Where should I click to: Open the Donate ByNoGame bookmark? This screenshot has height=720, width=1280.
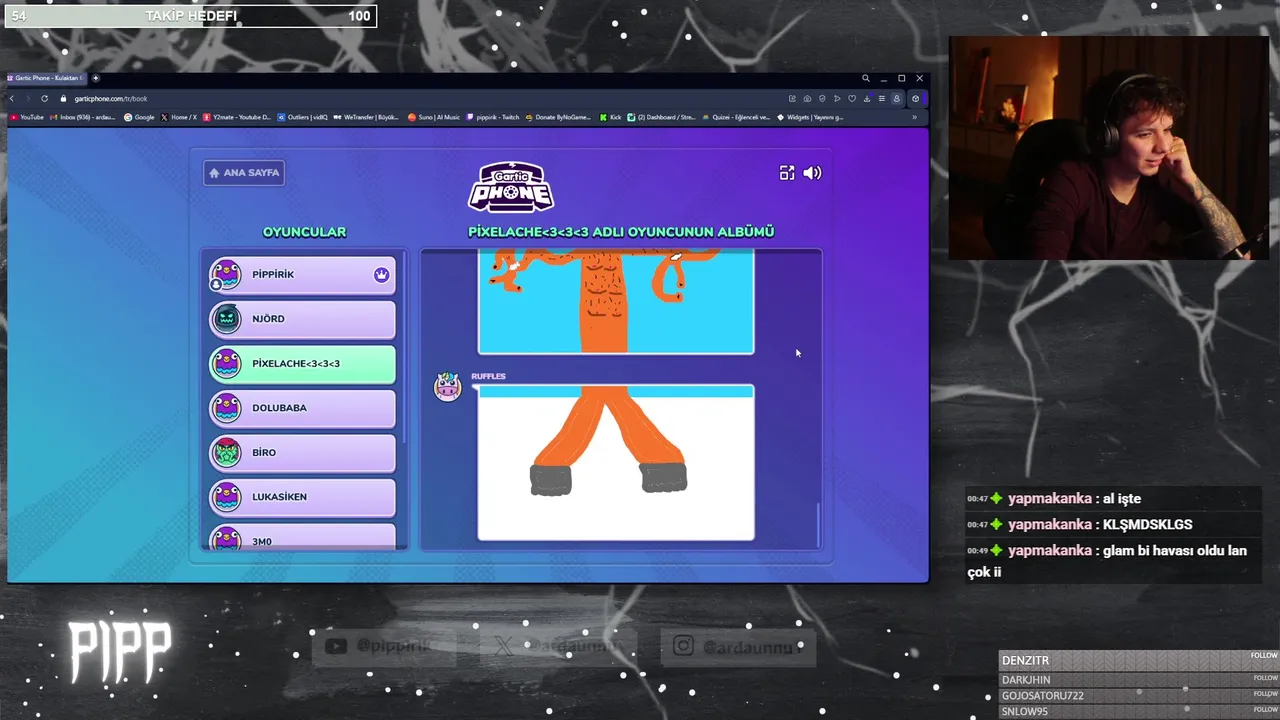(x=559, y=117)
